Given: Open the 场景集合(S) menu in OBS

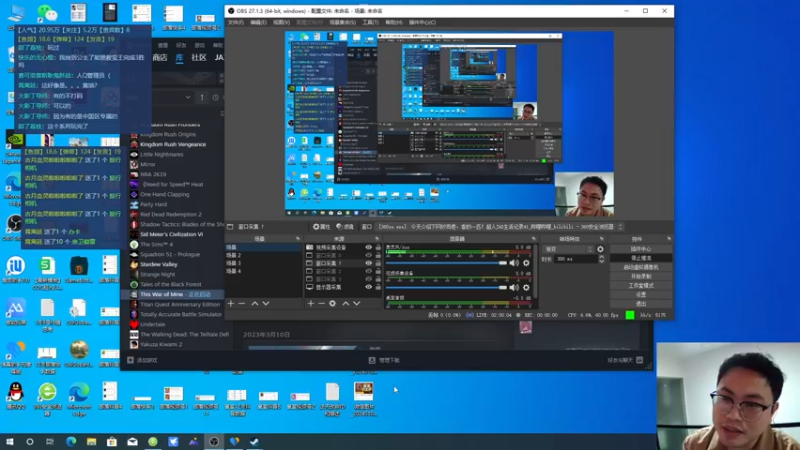Looking at the screenshot, I should pos(342,22).
